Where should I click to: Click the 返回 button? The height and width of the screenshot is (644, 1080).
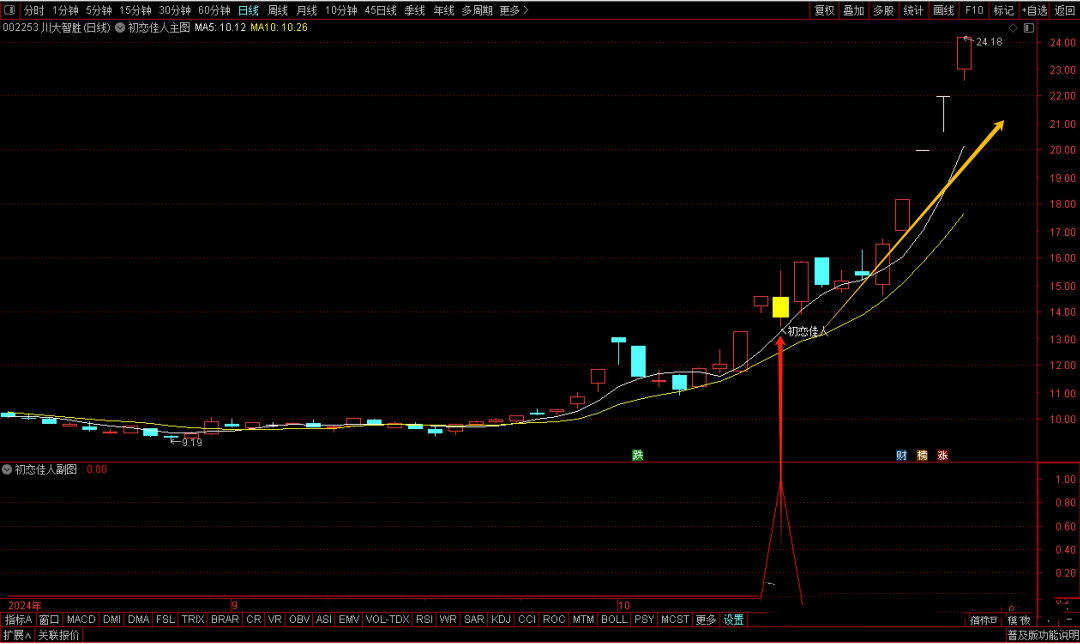point(1065,10)
